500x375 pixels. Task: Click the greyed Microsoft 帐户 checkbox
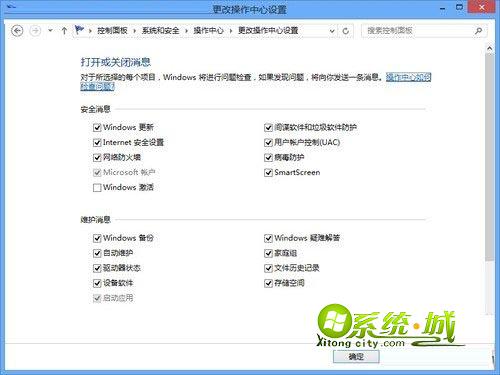(97, 173)
